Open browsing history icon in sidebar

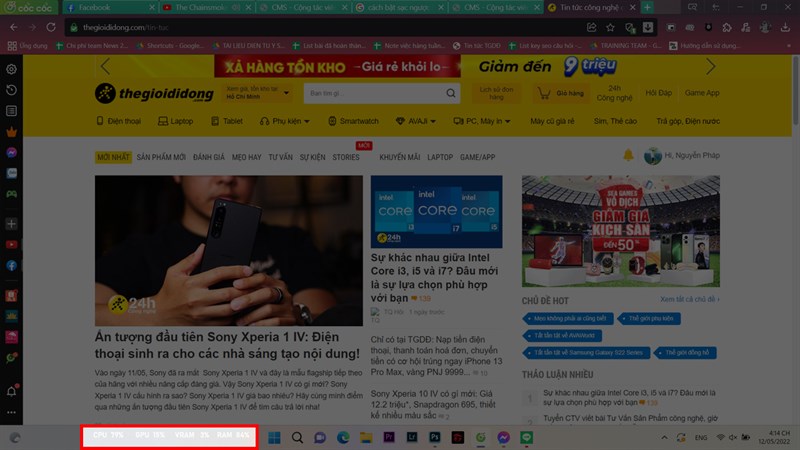coord(11,90)
